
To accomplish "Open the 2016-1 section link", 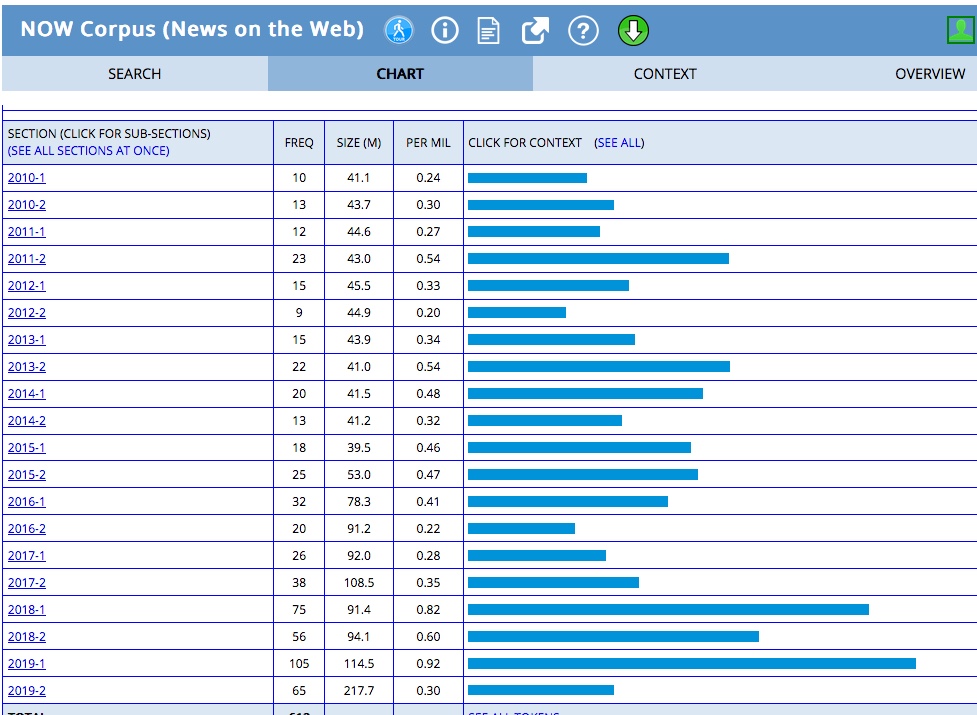I will [26, 501].
